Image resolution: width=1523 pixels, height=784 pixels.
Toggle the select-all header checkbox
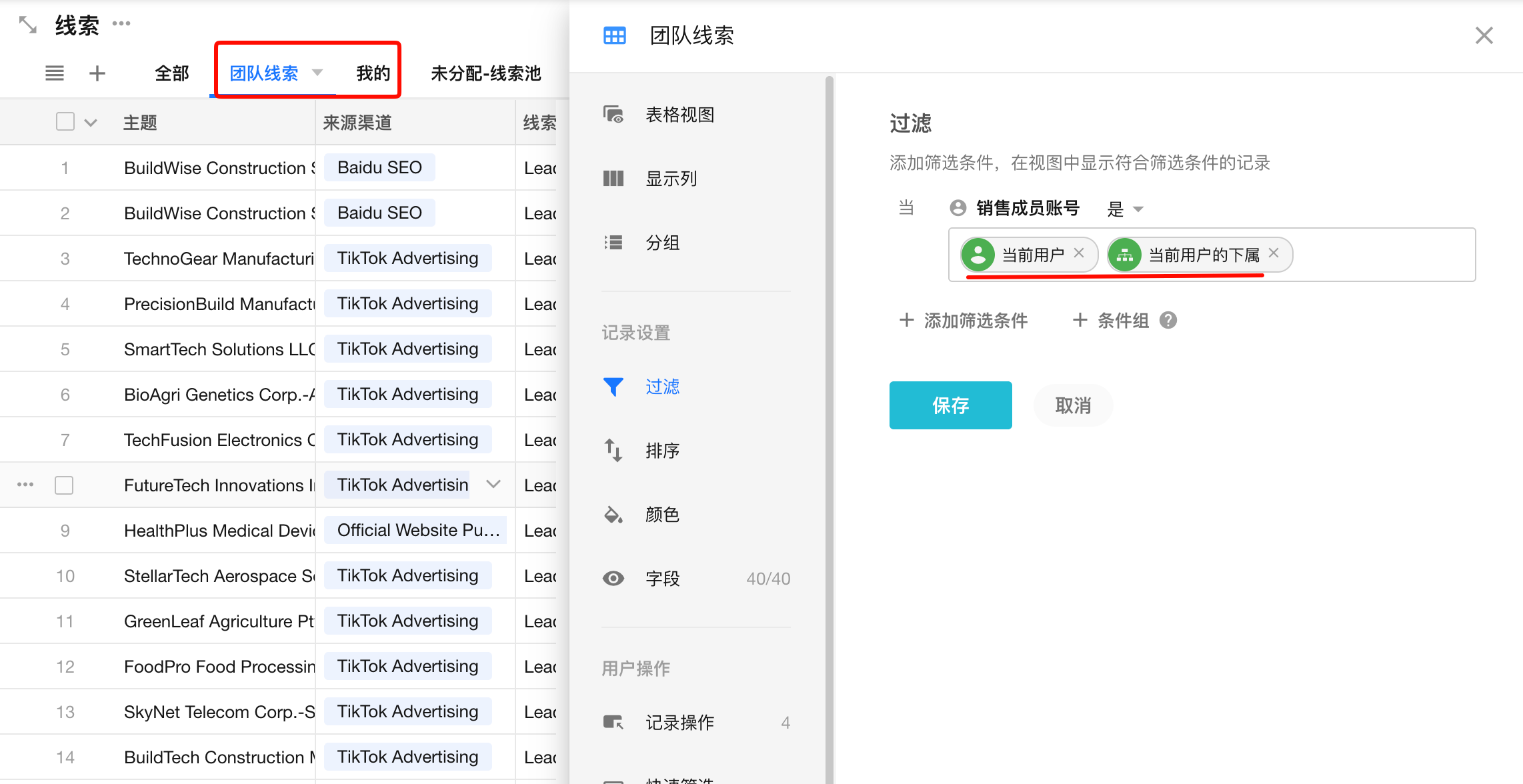pos(65,122)
